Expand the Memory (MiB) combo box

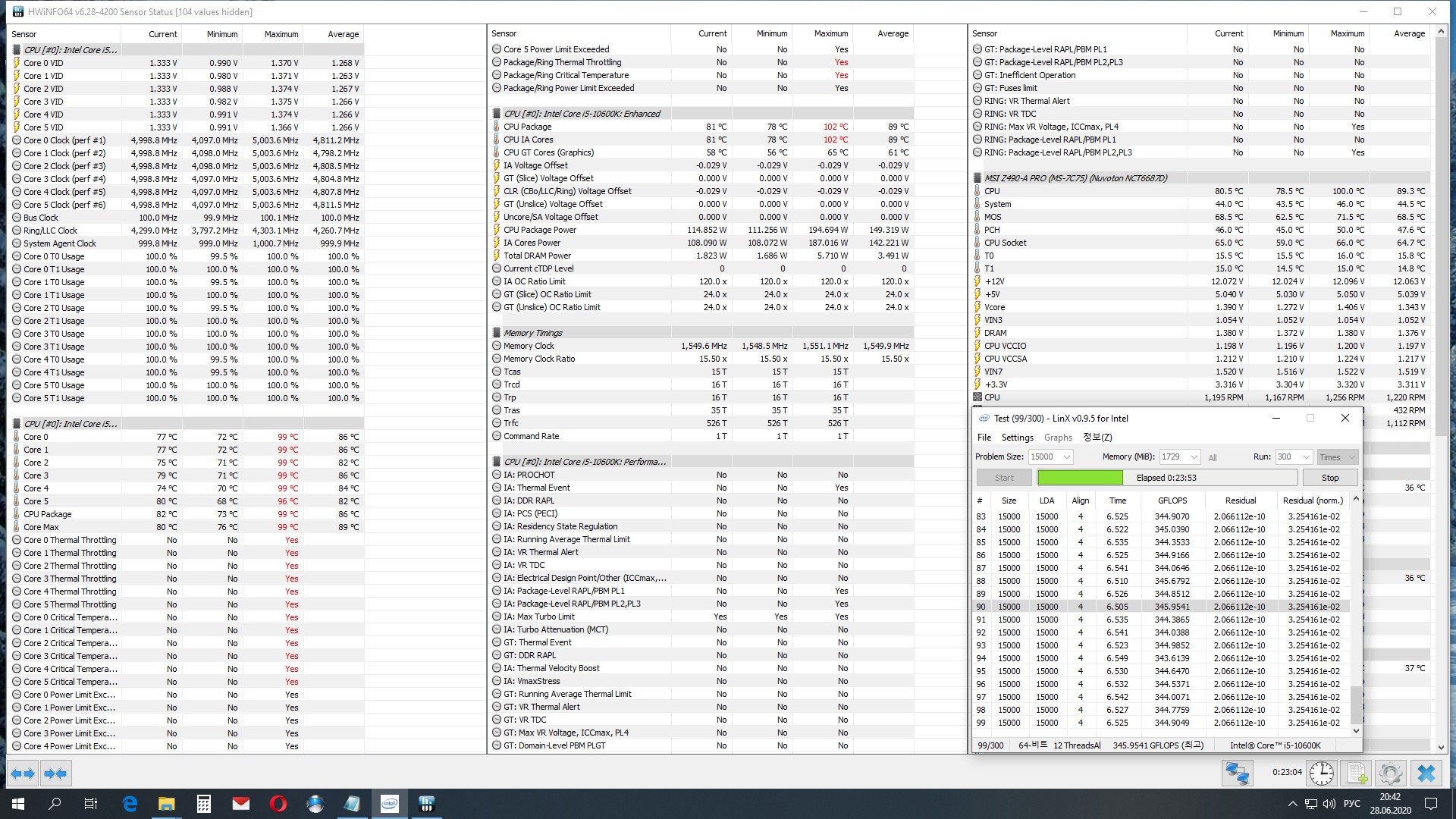click(1194, 457)
